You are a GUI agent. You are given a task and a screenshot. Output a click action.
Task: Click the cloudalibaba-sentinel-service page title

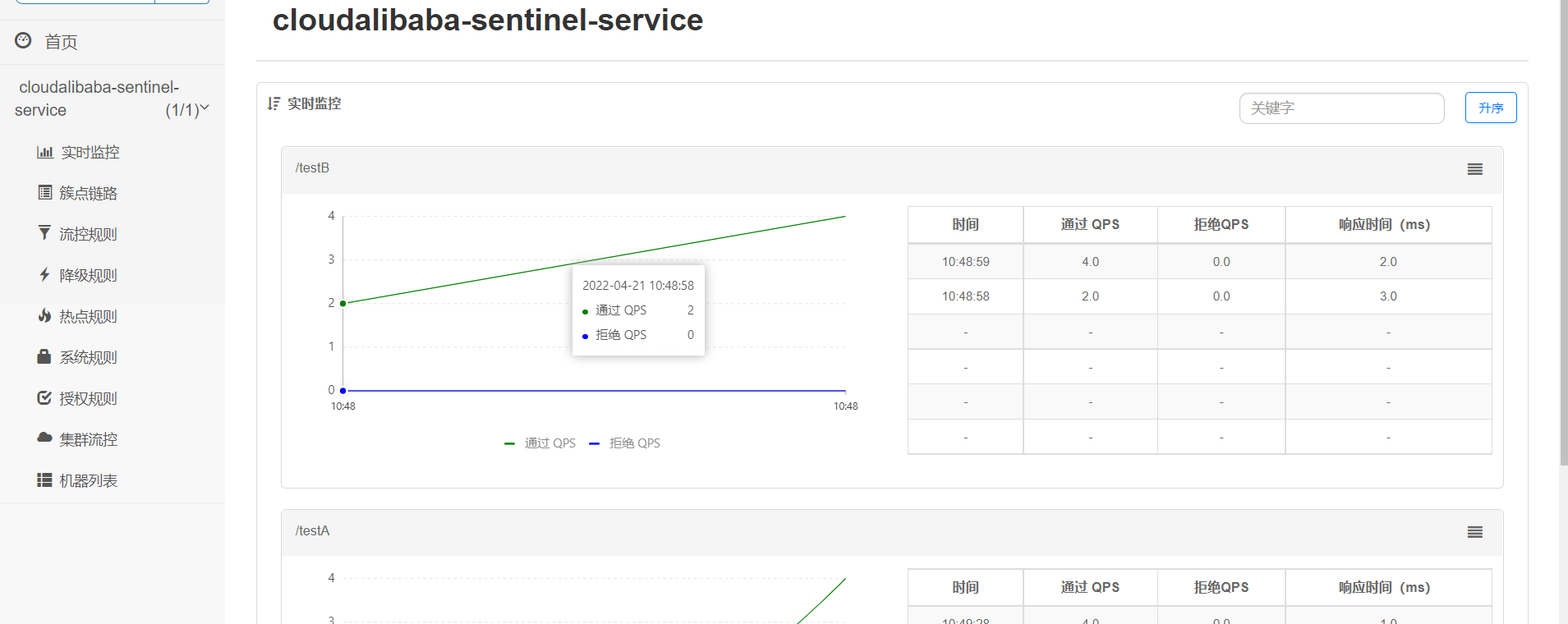tap(488, 20)
